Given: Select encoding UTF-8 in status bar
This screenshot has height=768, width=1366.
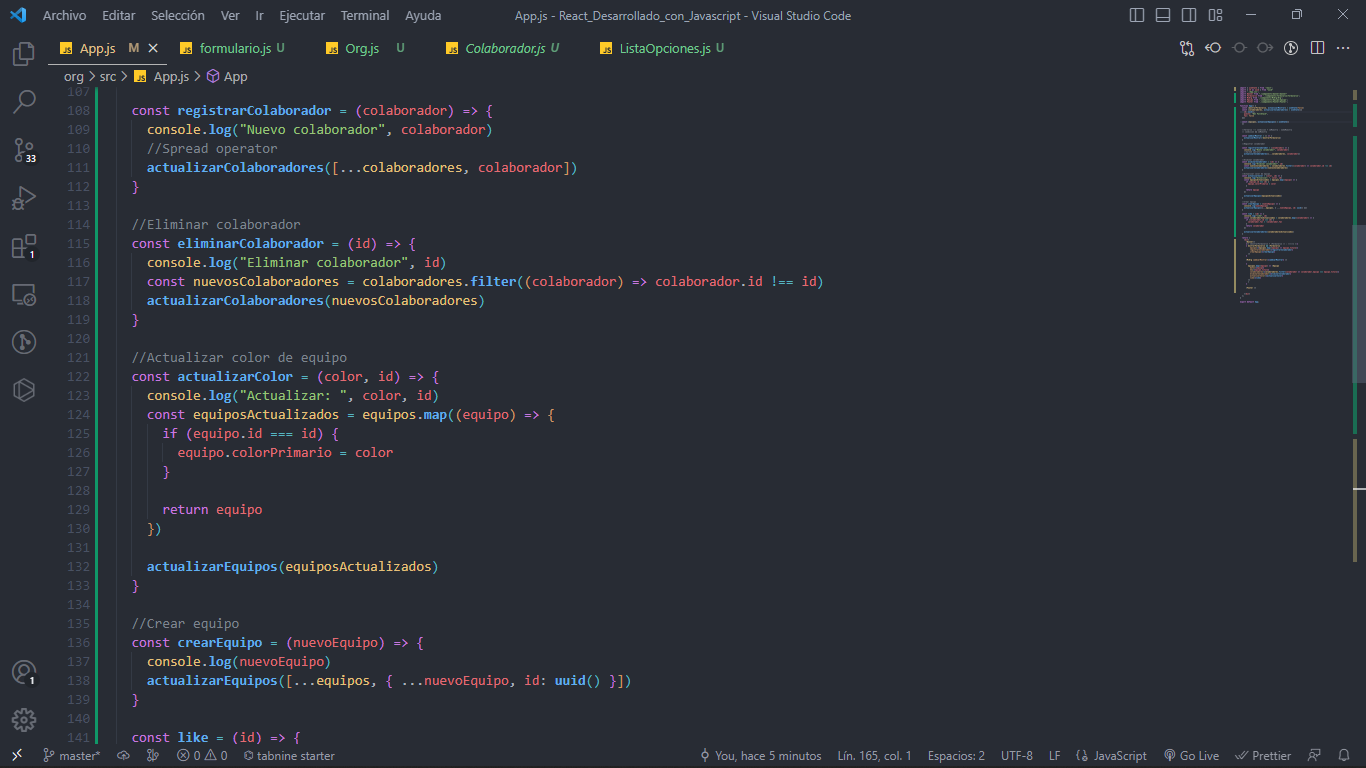Looking at the screenshot, I should tap(1016, 756).
